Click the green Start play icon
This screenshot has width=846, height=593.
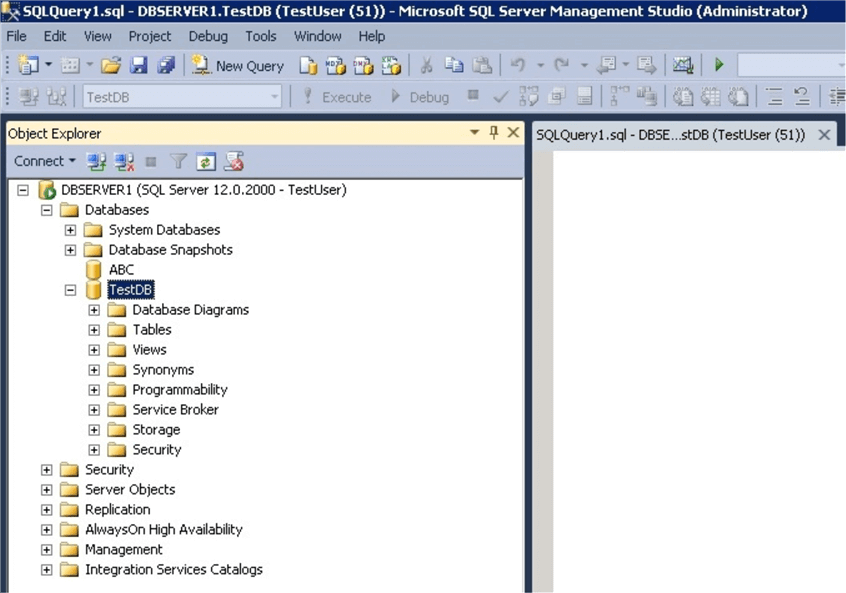coord(719,65)
